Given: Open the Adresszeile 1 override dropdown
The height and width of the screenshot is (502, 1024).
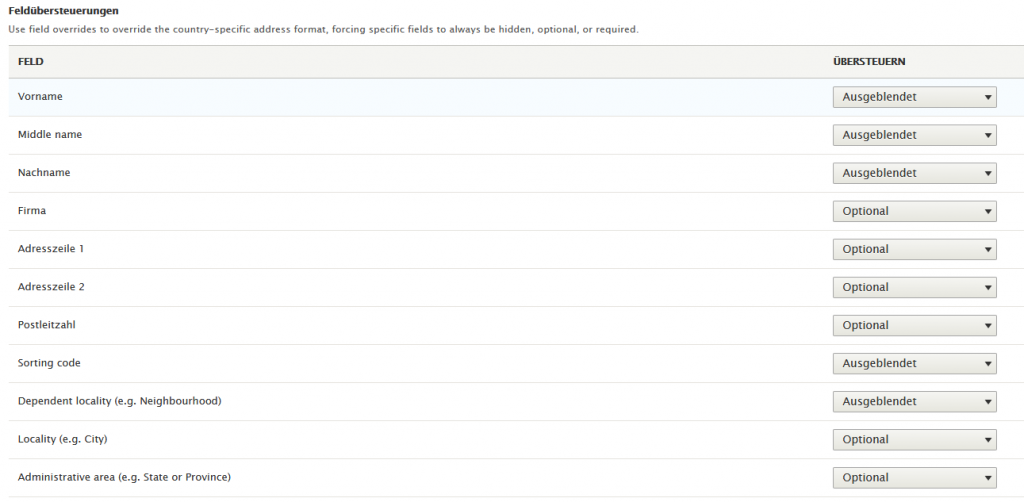Looking at the screenshot, I should (914, 249).
